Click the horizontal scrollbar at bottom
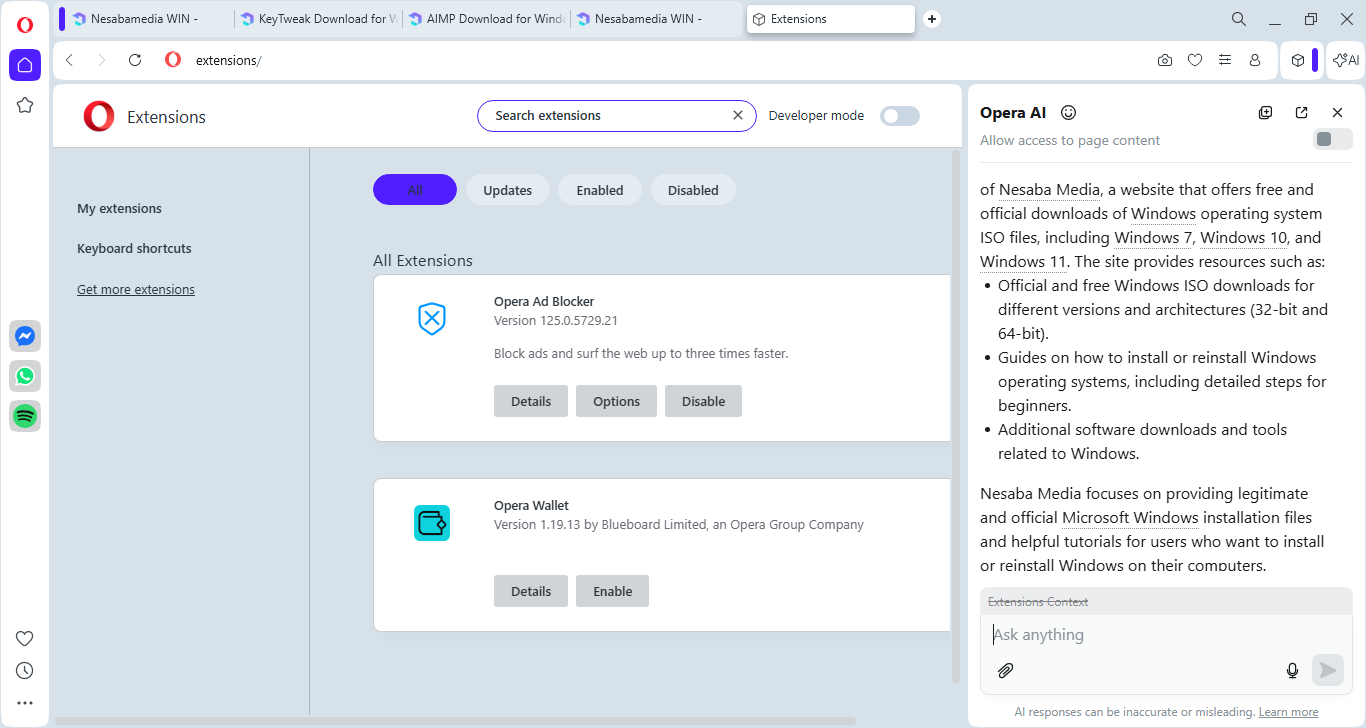The height and width of the screenshot is (728, 1366). (x=455, y=720)
